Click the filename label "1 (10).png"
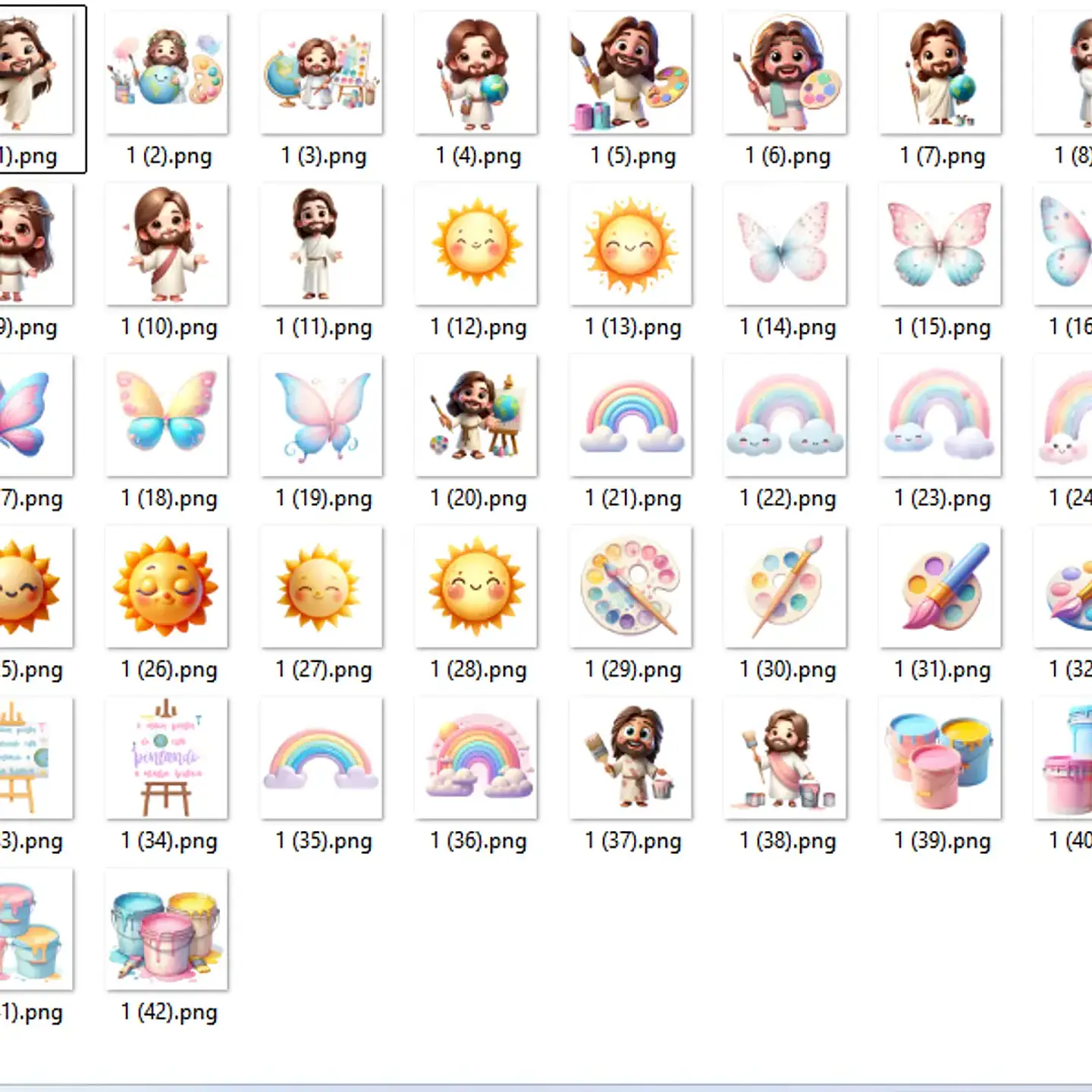The width and height of the screenshot is (1092, 1092). 169,328
